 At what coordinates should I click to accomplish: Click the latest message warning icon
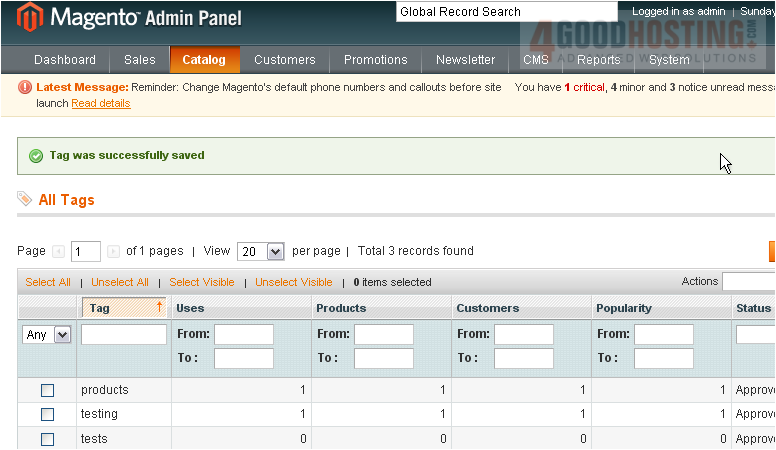click(26, 88)
